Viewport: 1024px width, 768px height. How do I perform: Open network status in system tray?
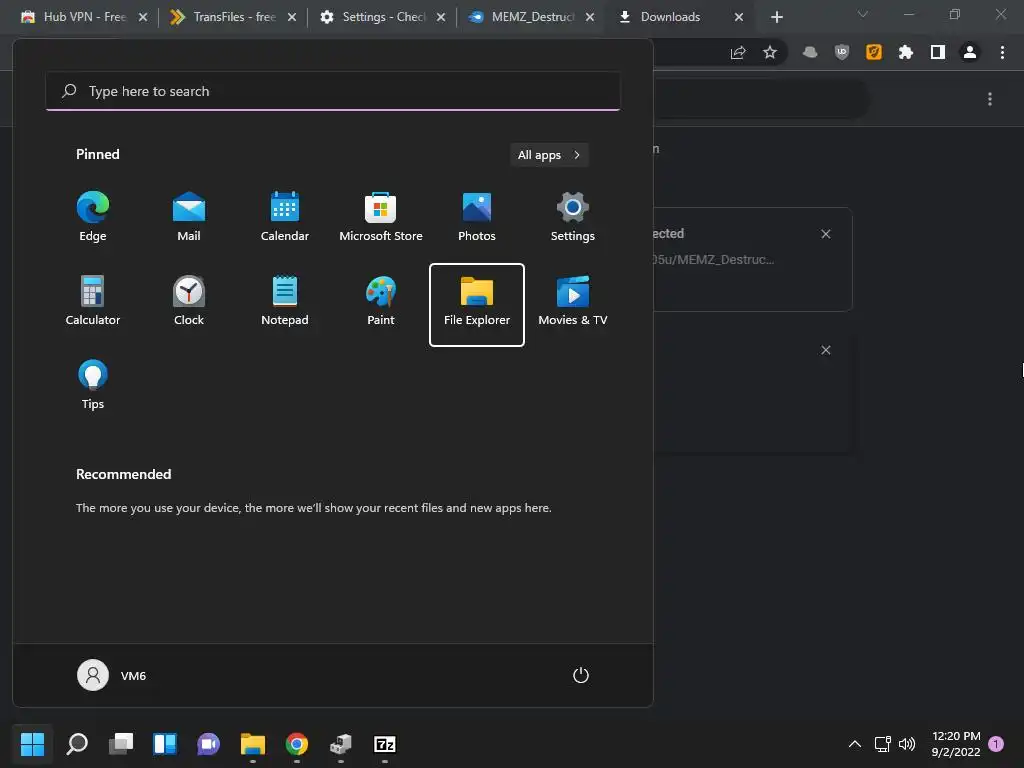click(882, 744)
